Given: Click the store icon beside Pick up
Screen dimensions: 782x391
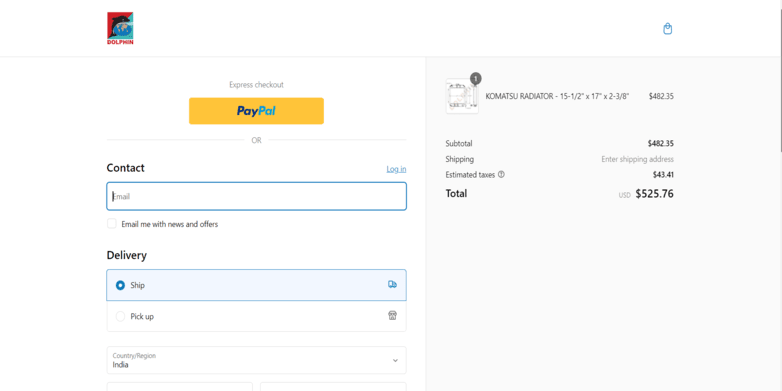Looking at the screenshot, I should (392, 315).
